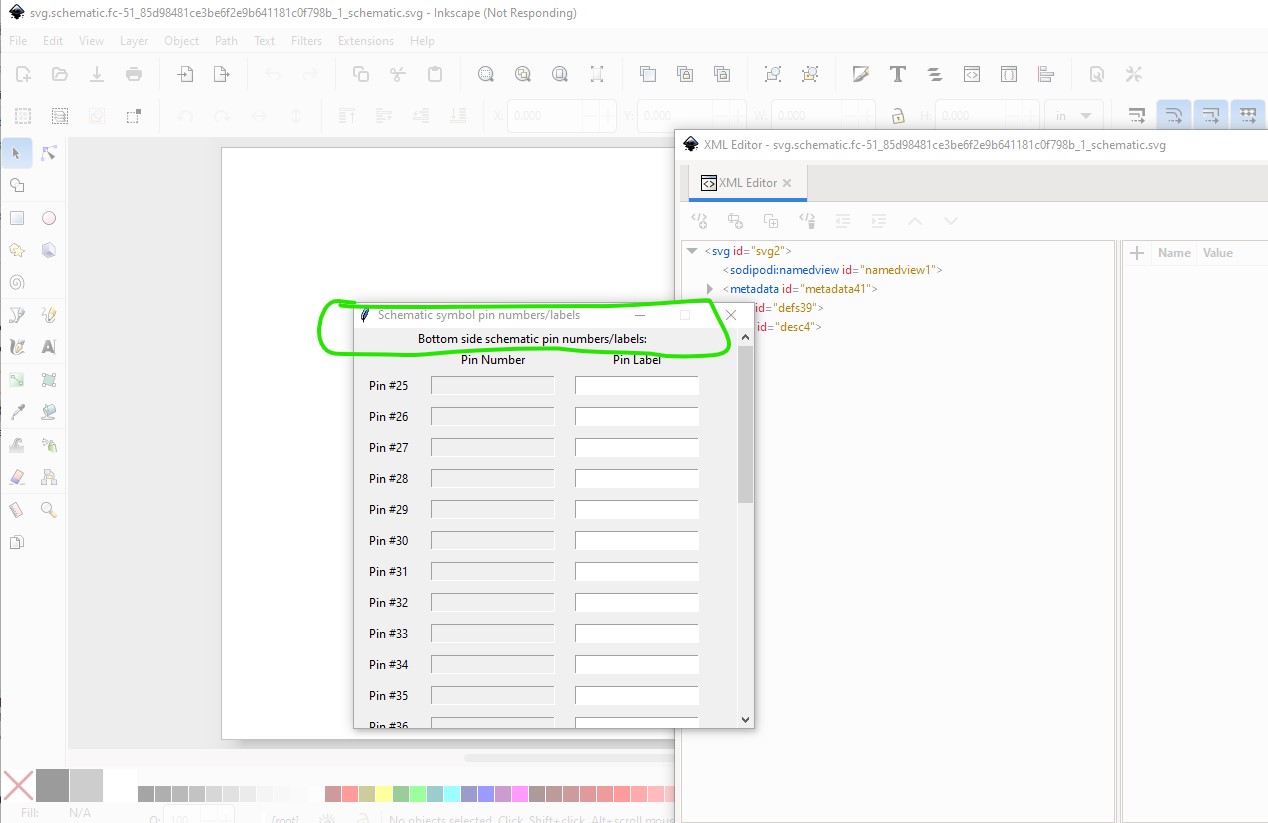
Task: Select the Text tool in toolbox
Action: 49,347
